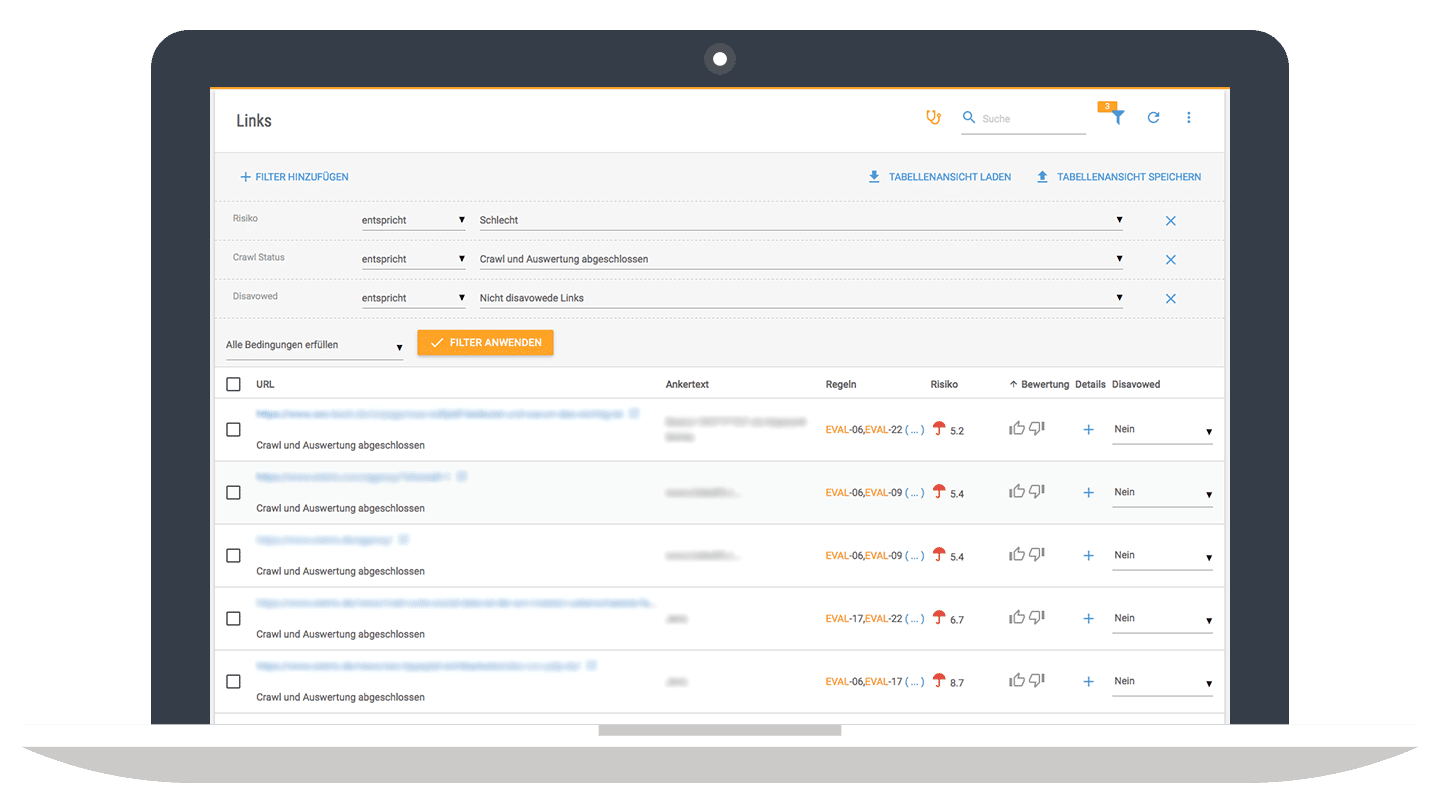This screenshot has height=812, width=1440.
Task: Click the refresh icon in header
Action: tap(1153, 118)
